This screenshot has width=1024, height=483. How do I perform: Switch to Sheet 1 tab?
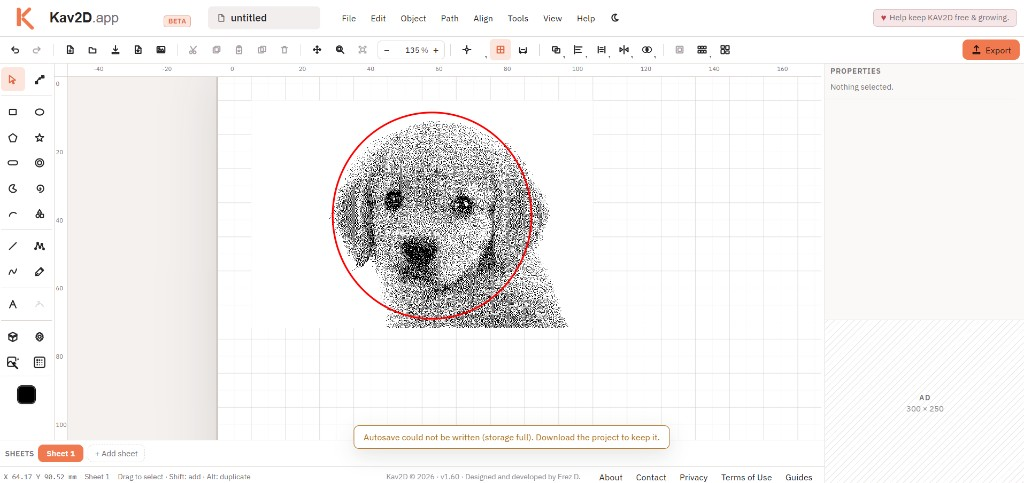click(x=61, y=453)
